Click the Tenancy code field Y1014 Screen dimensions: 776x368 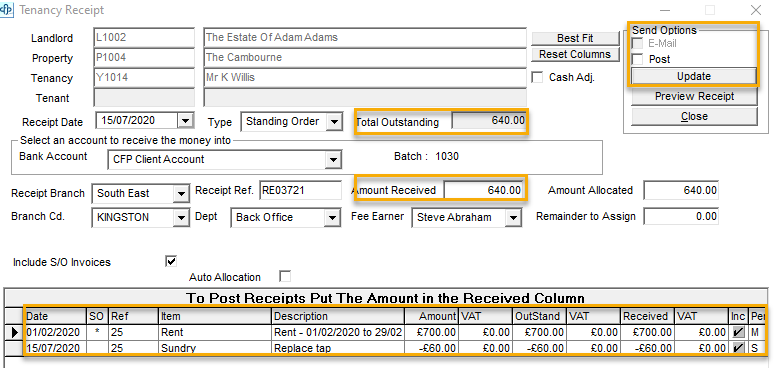pos(144,78)
